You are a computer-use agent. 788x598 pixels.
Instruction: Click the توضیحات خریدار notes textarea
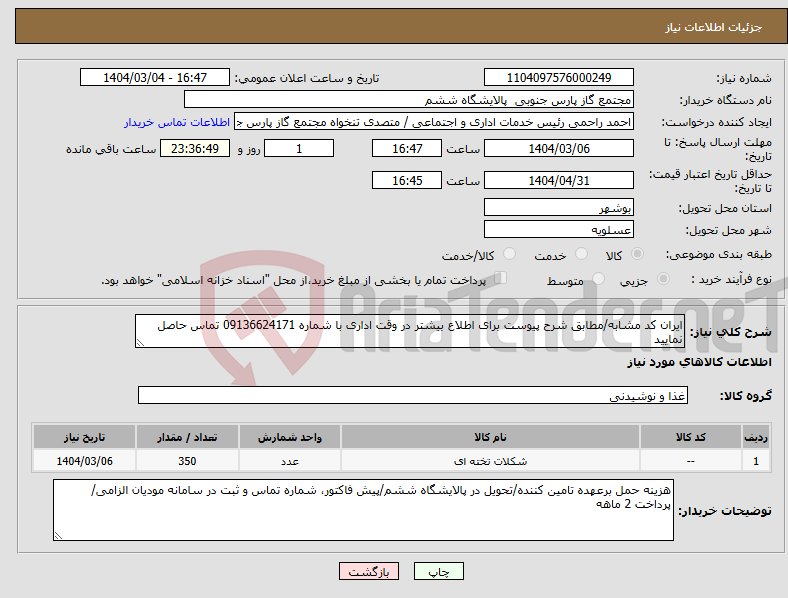363,510
